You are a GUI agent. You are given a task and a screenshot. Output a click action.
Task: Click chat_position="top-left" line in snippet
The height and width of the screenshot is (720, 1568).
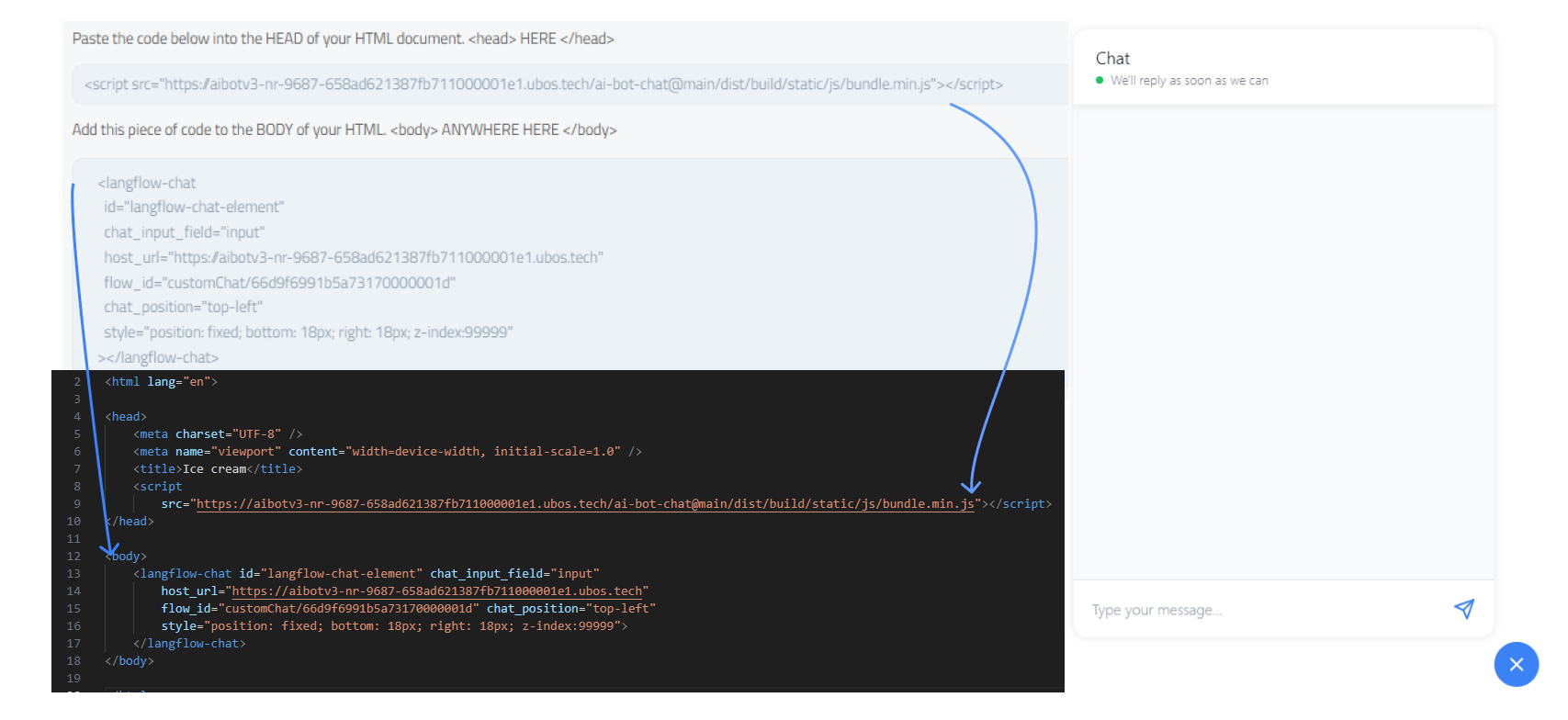tap(183, 307)
